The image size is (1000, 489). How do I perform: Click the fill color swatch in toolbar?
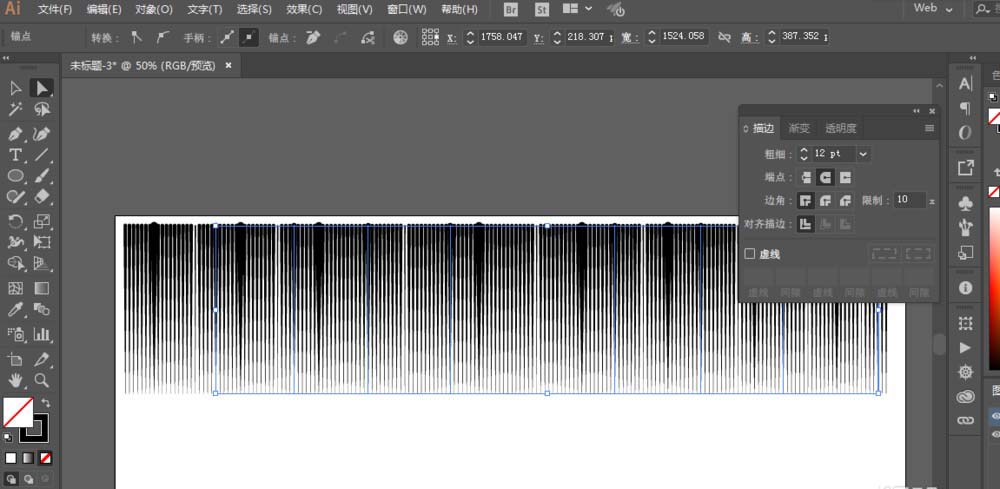[17, 411]
